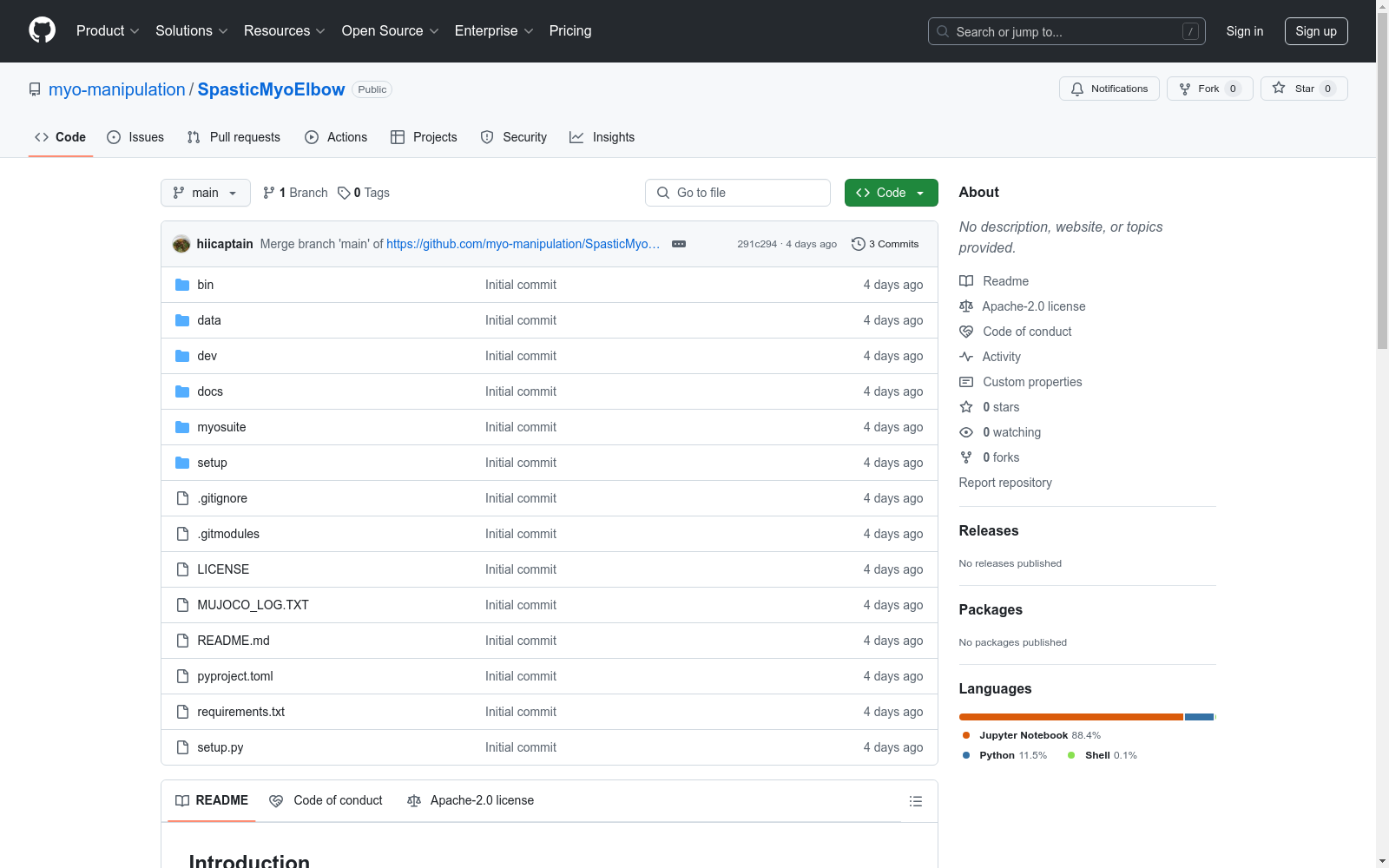The image size is (1389, 868).
Task: Click the .gitmodules file icon
Action: click(182, 534)
